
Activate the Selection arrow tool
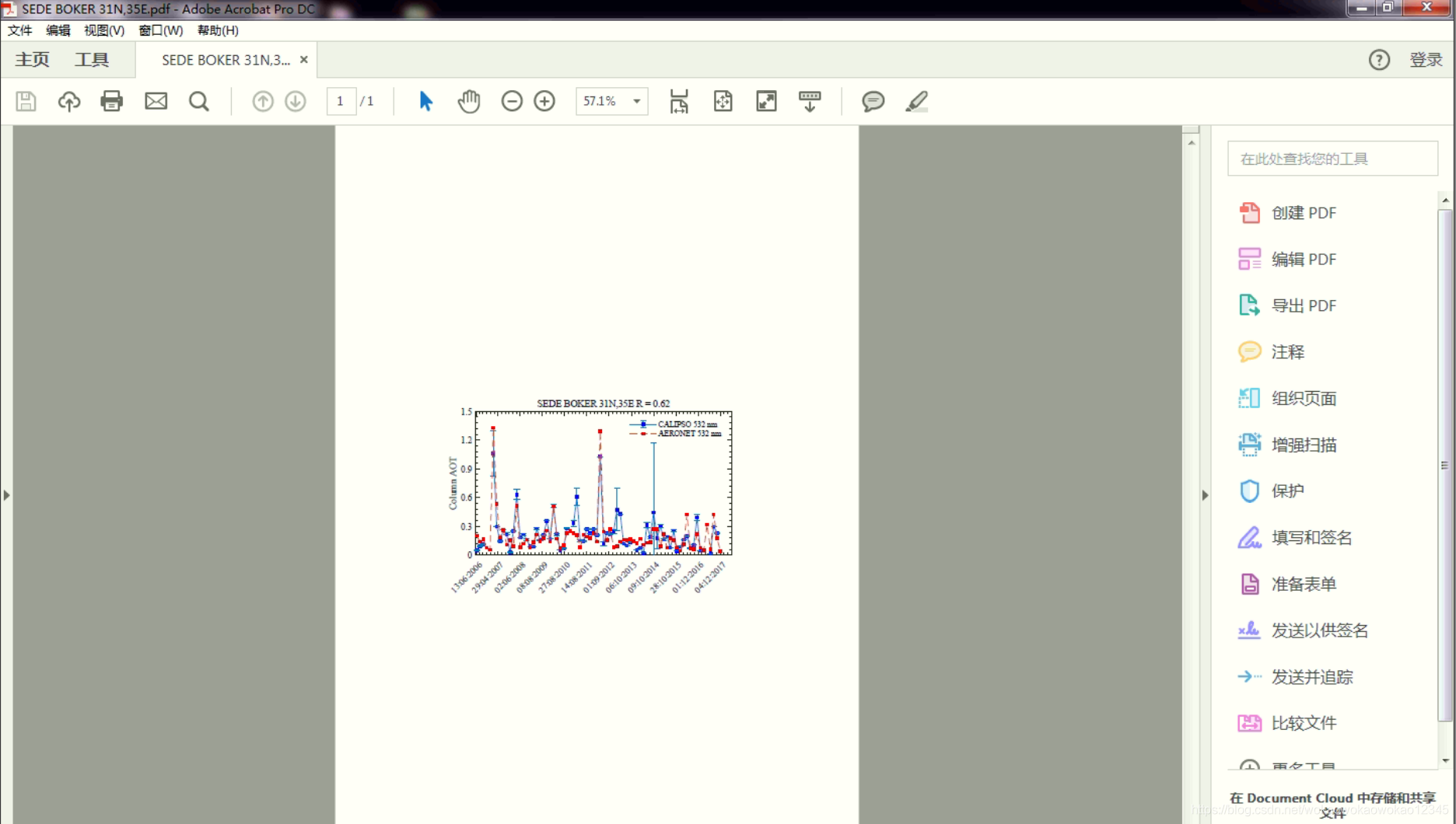[x=425, y=101]
